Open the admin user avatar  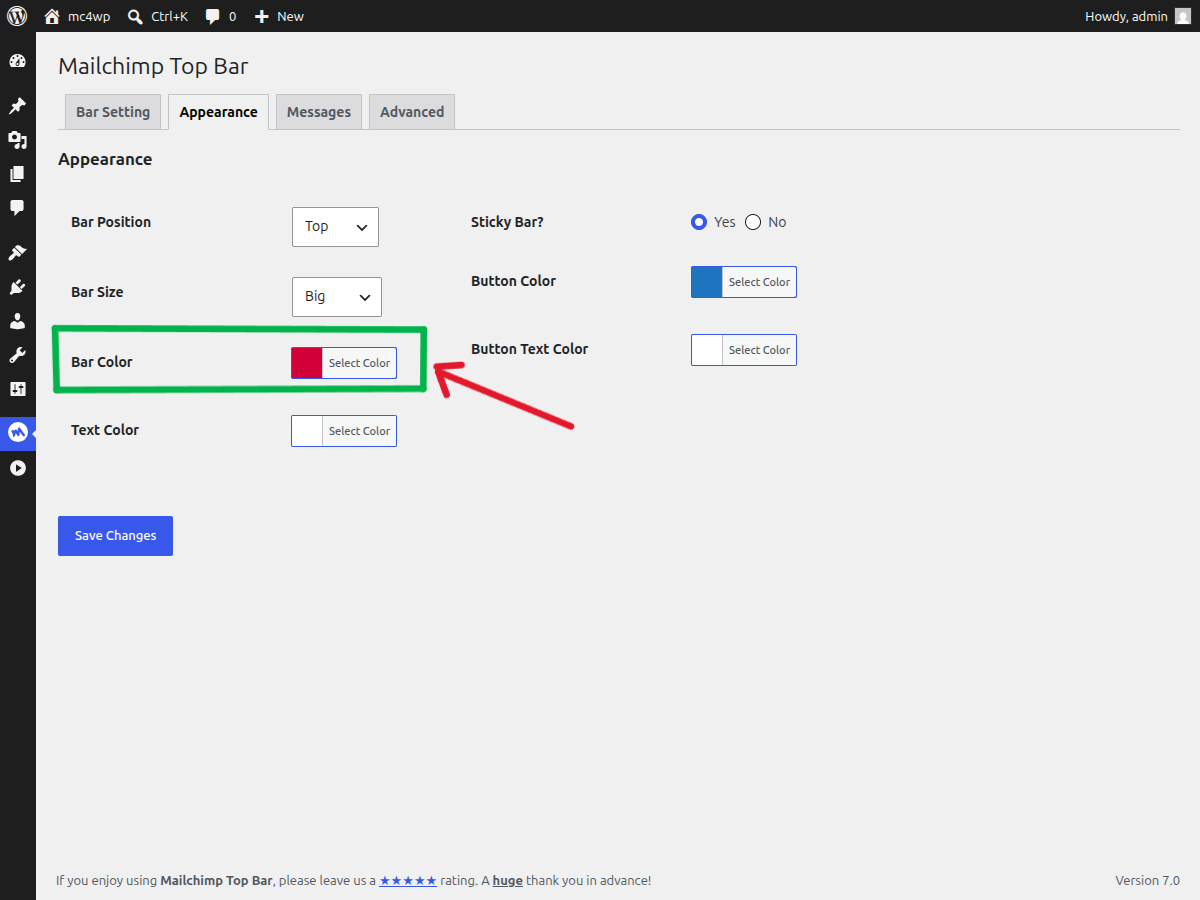[x=1183, y=16]
